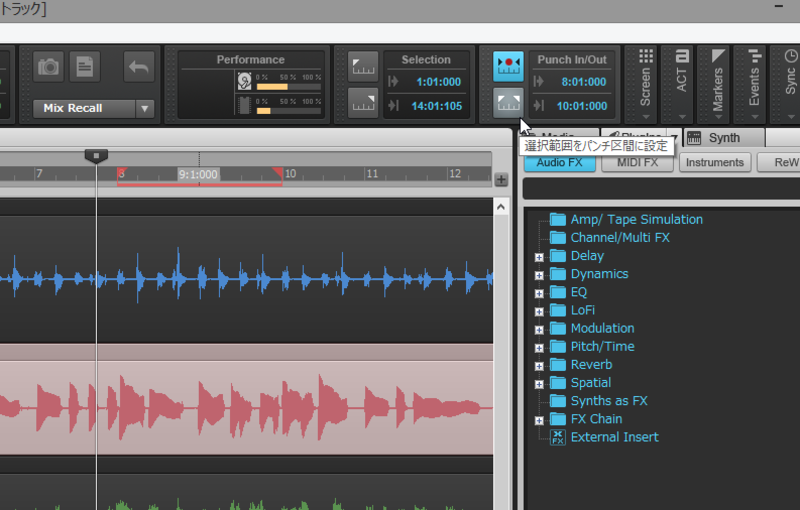Image resolution: width=800 pixels, height=510 pixels.
Task: Click the blue audio waveform clip
Action: [x=246, y=278]
